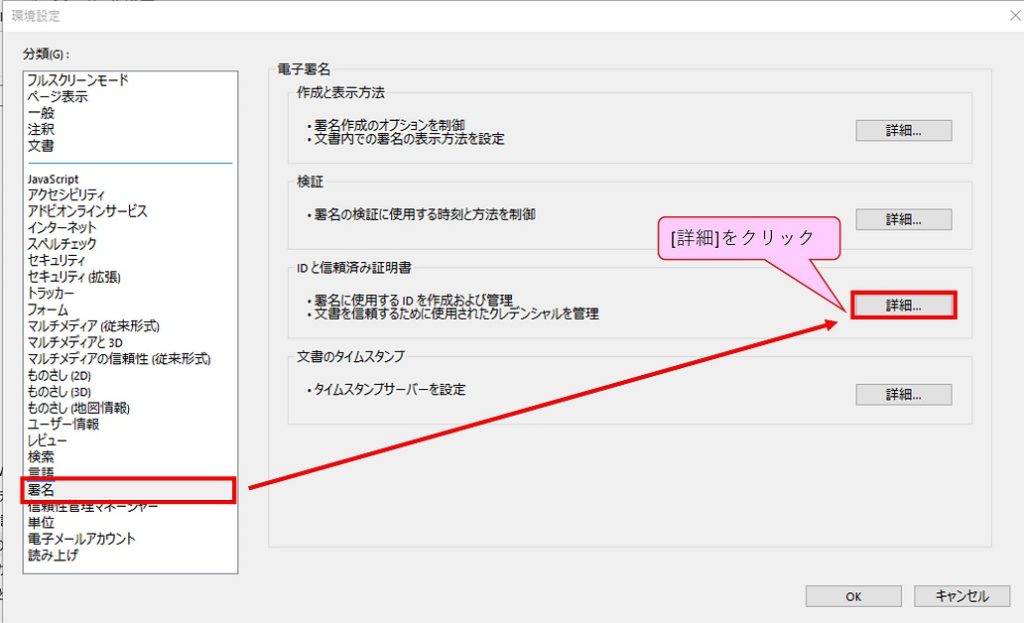Select アクセシビリティ category
The width and height of the screenshot is (1024, 623).
(67, 194)
